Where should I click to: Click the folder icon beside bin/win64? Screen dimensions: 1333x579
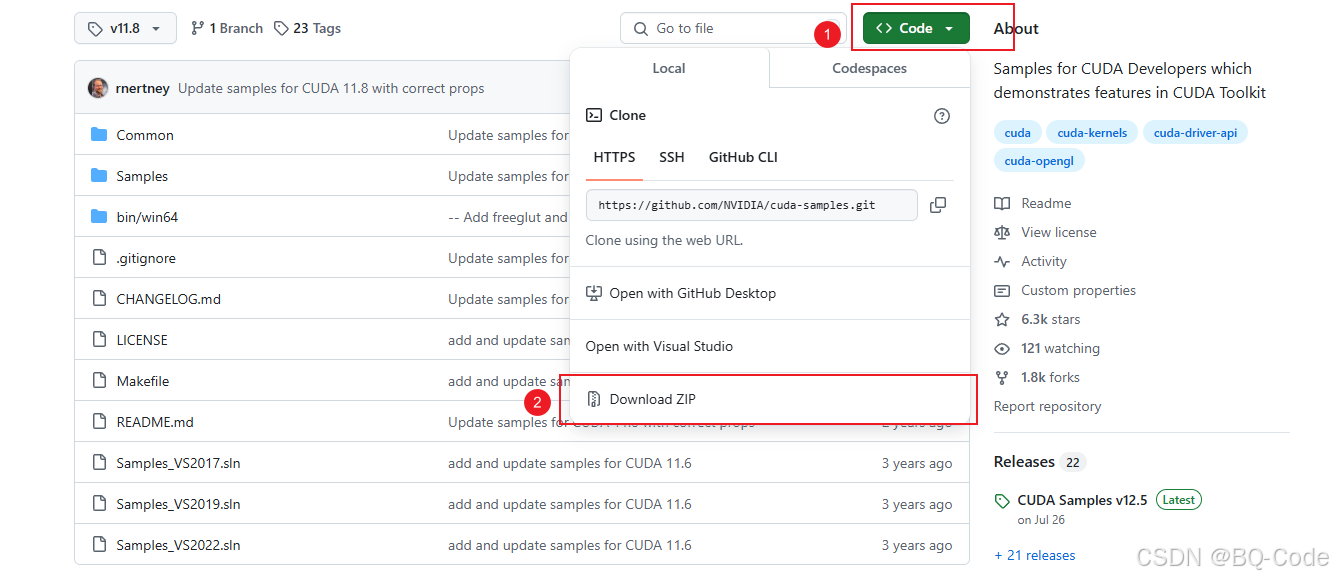(x=99, y=217)
